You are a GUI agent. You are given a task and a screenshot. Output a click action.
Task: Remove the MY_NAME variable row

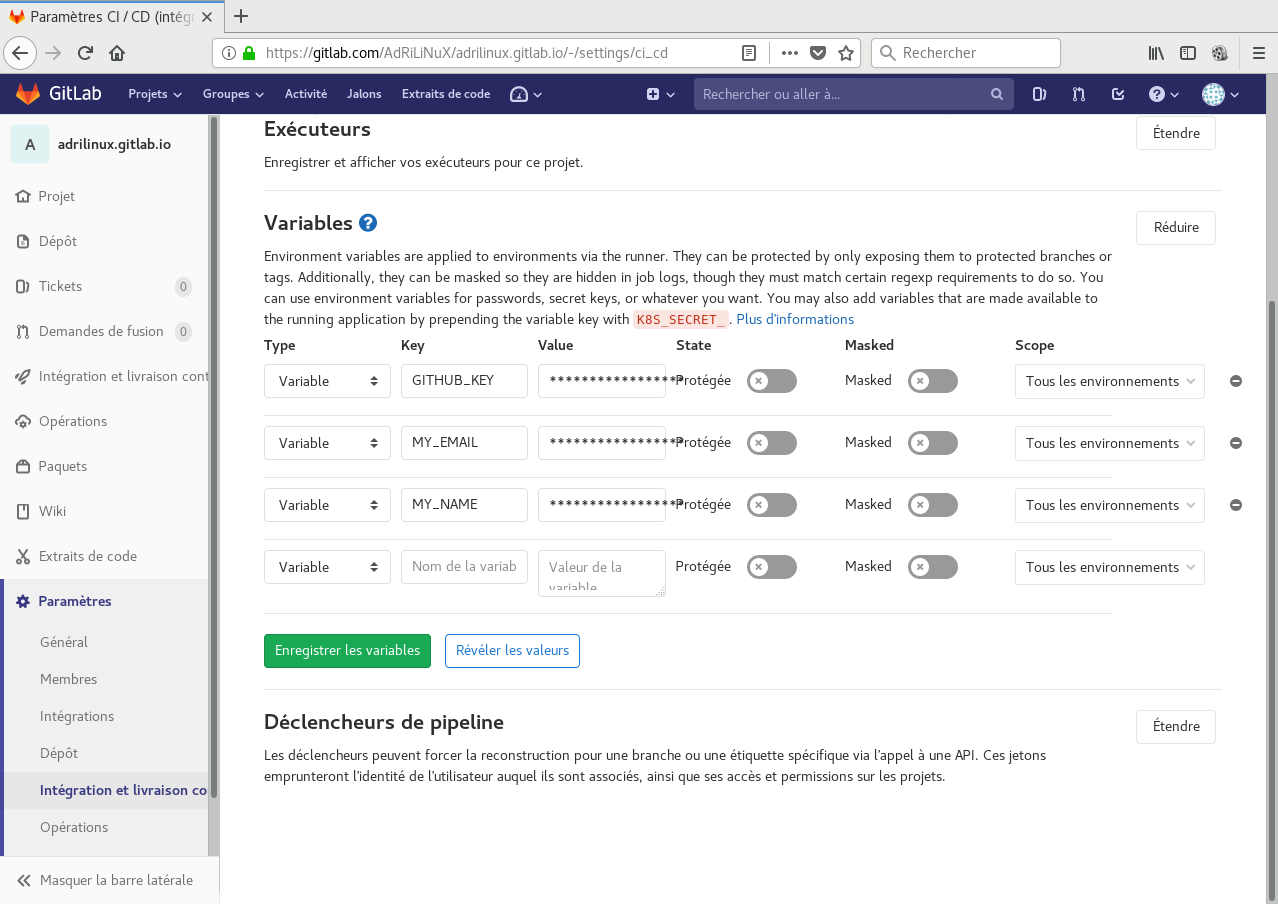click(x=1236, y=505)
